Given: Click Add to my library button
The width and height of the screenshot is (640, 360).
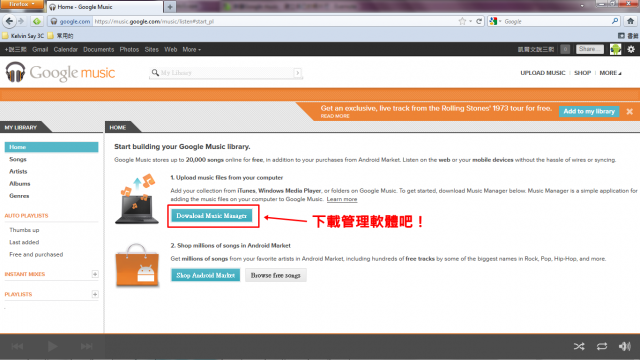Looking at the screenshot, I should tap(589, 111).
